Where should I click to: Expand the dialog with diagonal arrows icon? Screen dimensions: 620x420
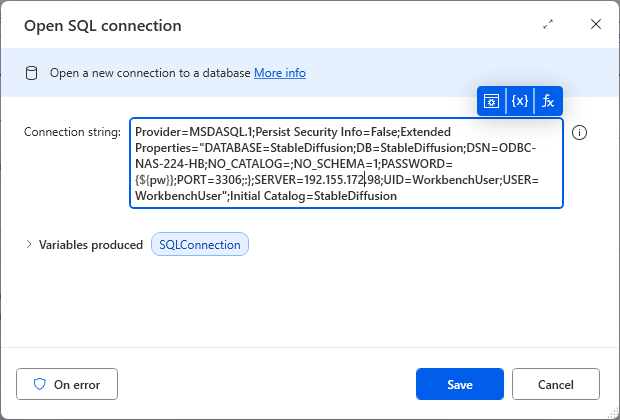[x=548, y=24]
